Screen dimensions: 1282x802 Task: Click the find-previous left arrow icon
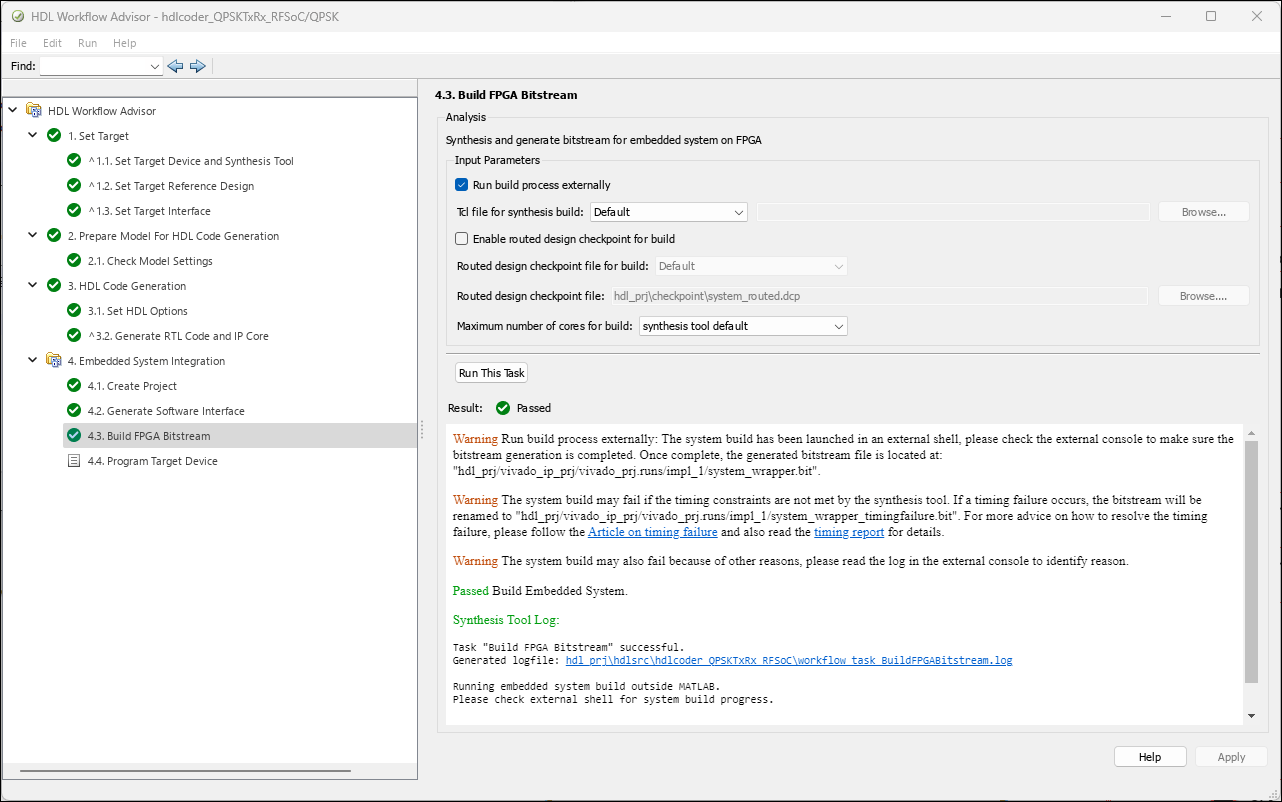pos(175,66)
